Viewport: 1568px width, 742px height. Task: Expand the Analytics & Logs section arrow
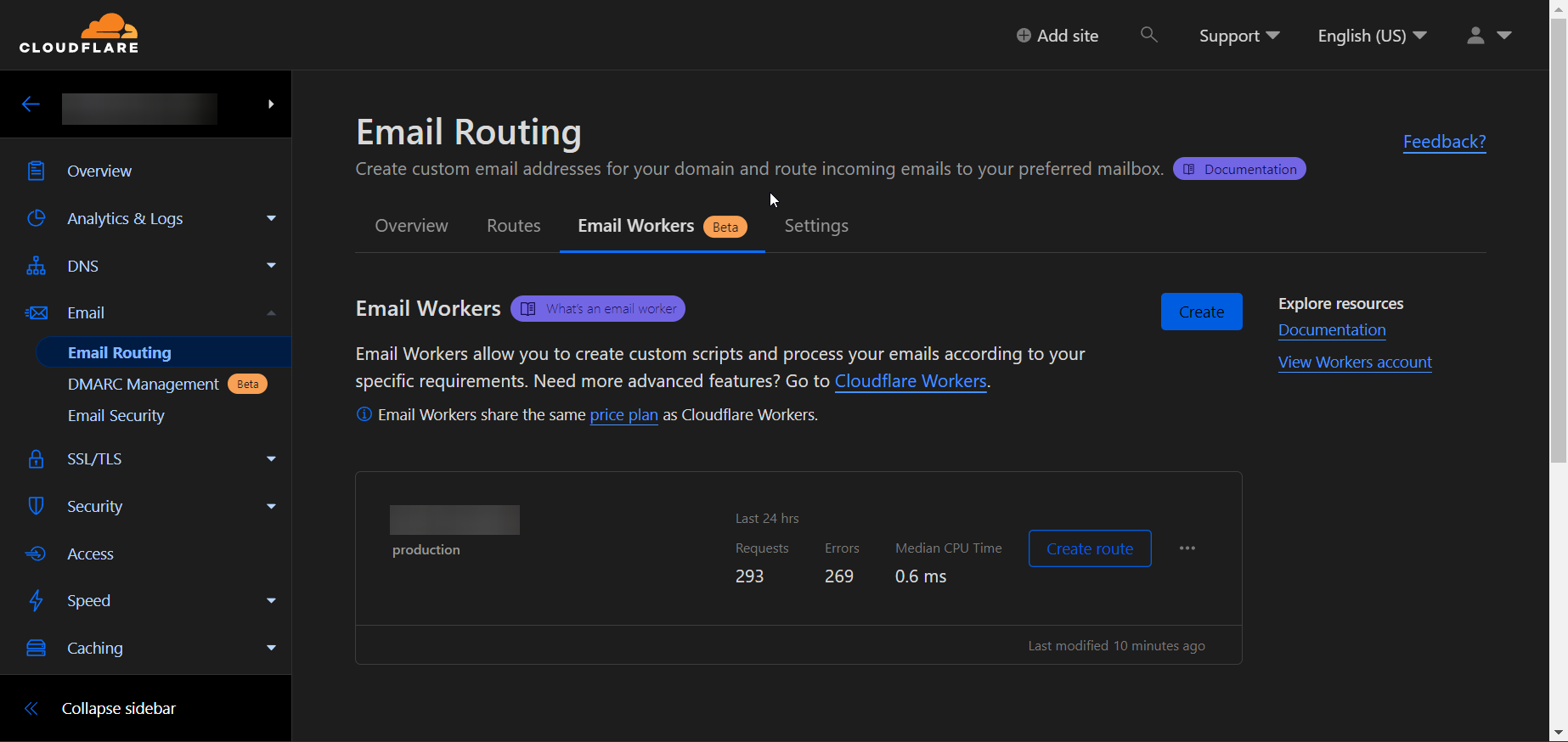click(x=271, y=218)
